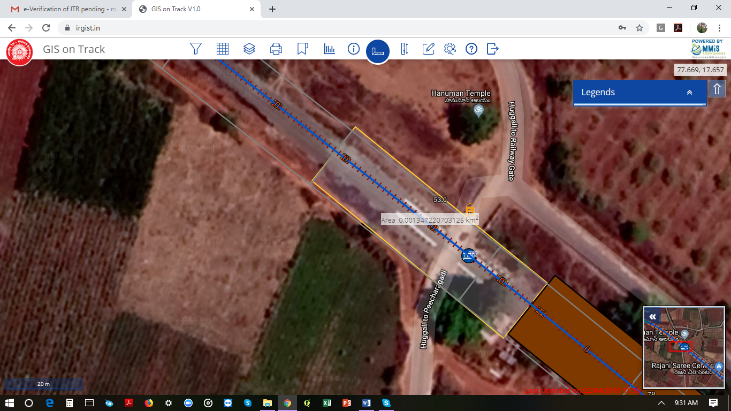Click the print map icon
The image size is (731, 411).
(276, 49)
